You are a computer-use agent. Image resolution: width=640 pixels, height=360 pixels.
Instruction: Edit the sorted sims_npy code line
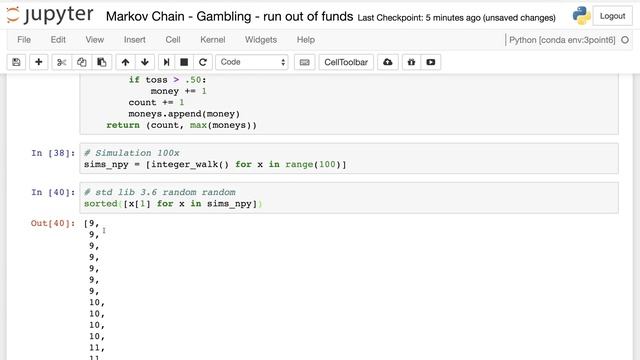click(x=173, y=204)
